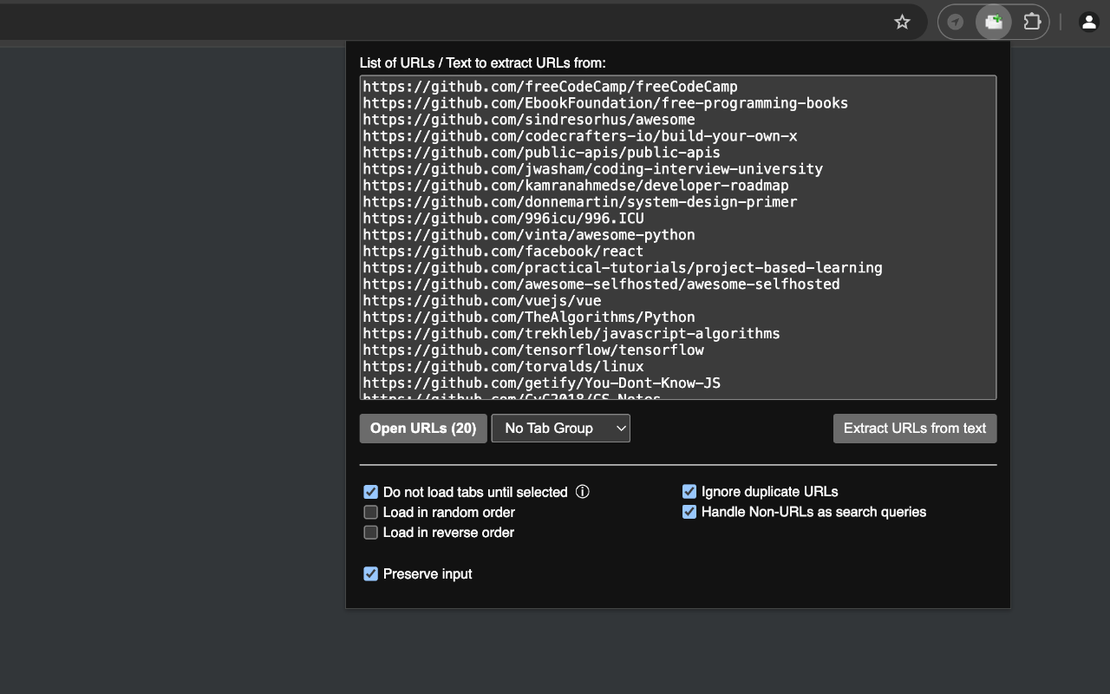Click 'Extract URLs from text' button

click(914, 427)
